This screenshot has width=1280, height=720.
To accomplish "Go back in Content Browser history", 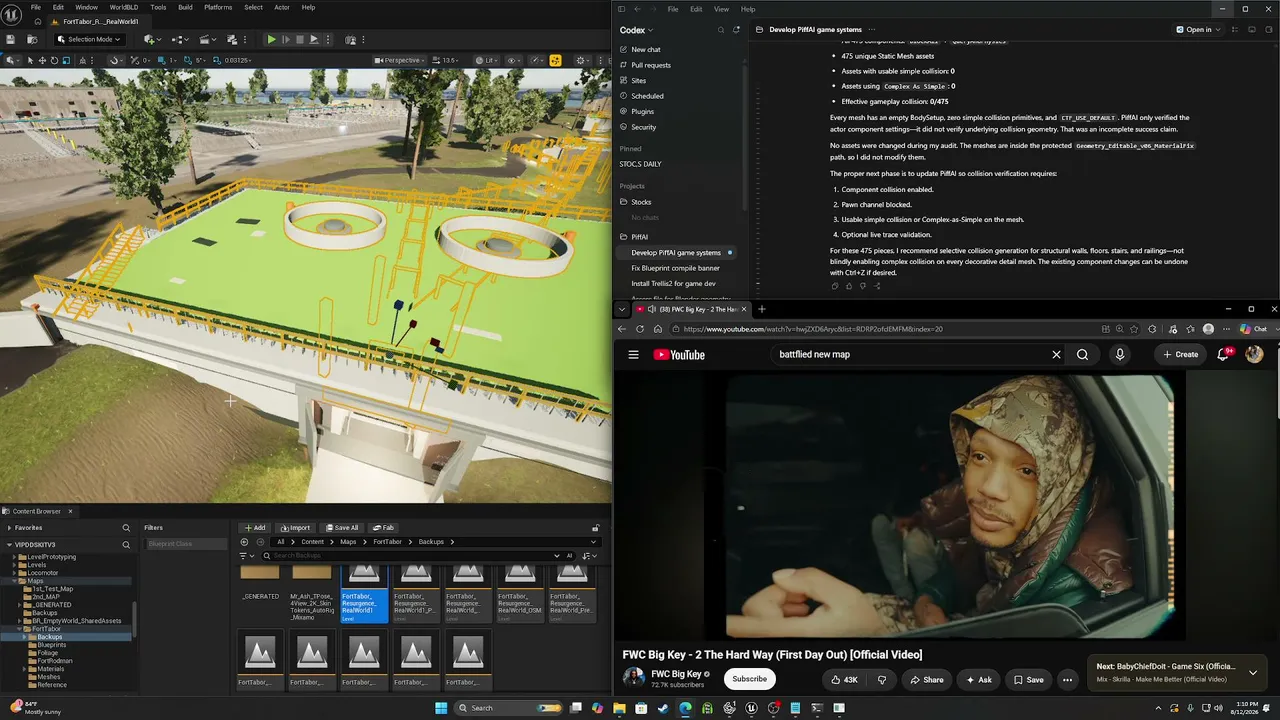I will pos(244,542).
